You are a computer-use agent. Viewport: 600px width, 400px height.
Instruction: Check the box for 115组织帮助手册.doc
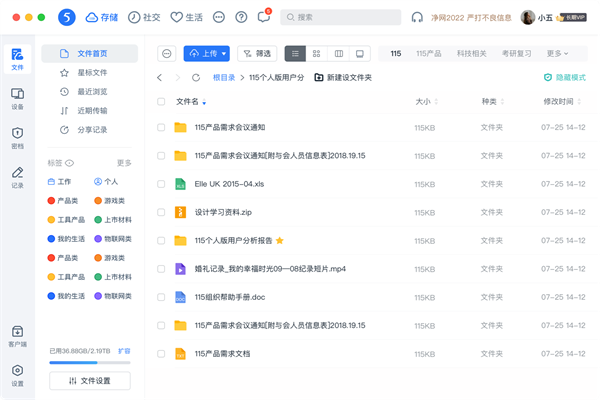[161, 297]
